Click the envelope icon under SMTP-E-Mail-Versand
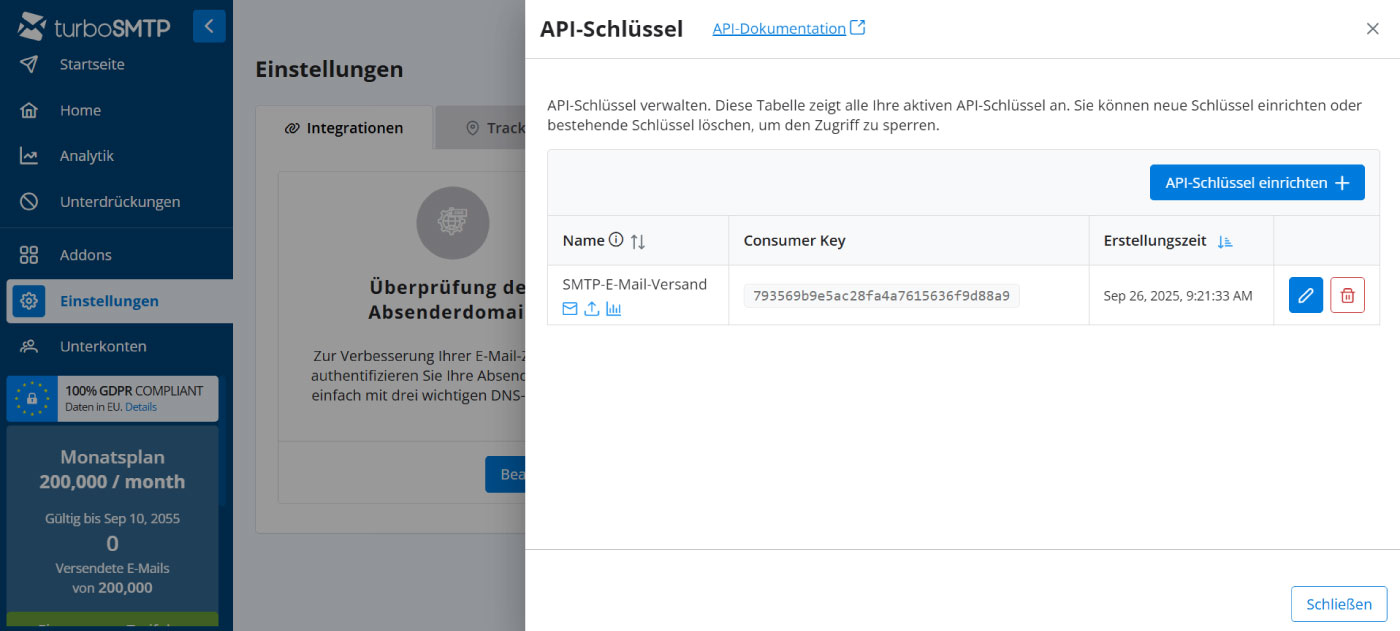 pos(570,309)
